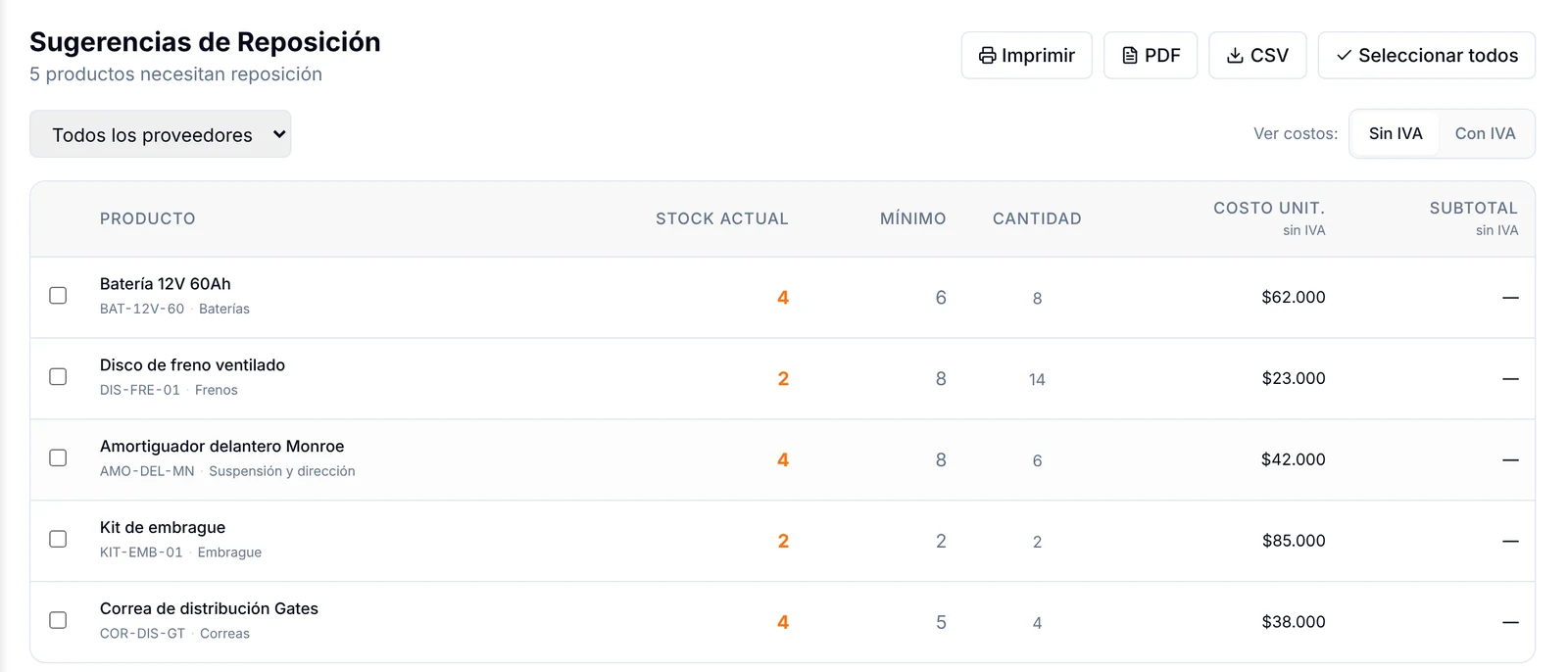The height and width of the screenshot is (672, 1568).
Task: Click product name Amortiguador delantero Monroe
Action: tap(221, 447)
